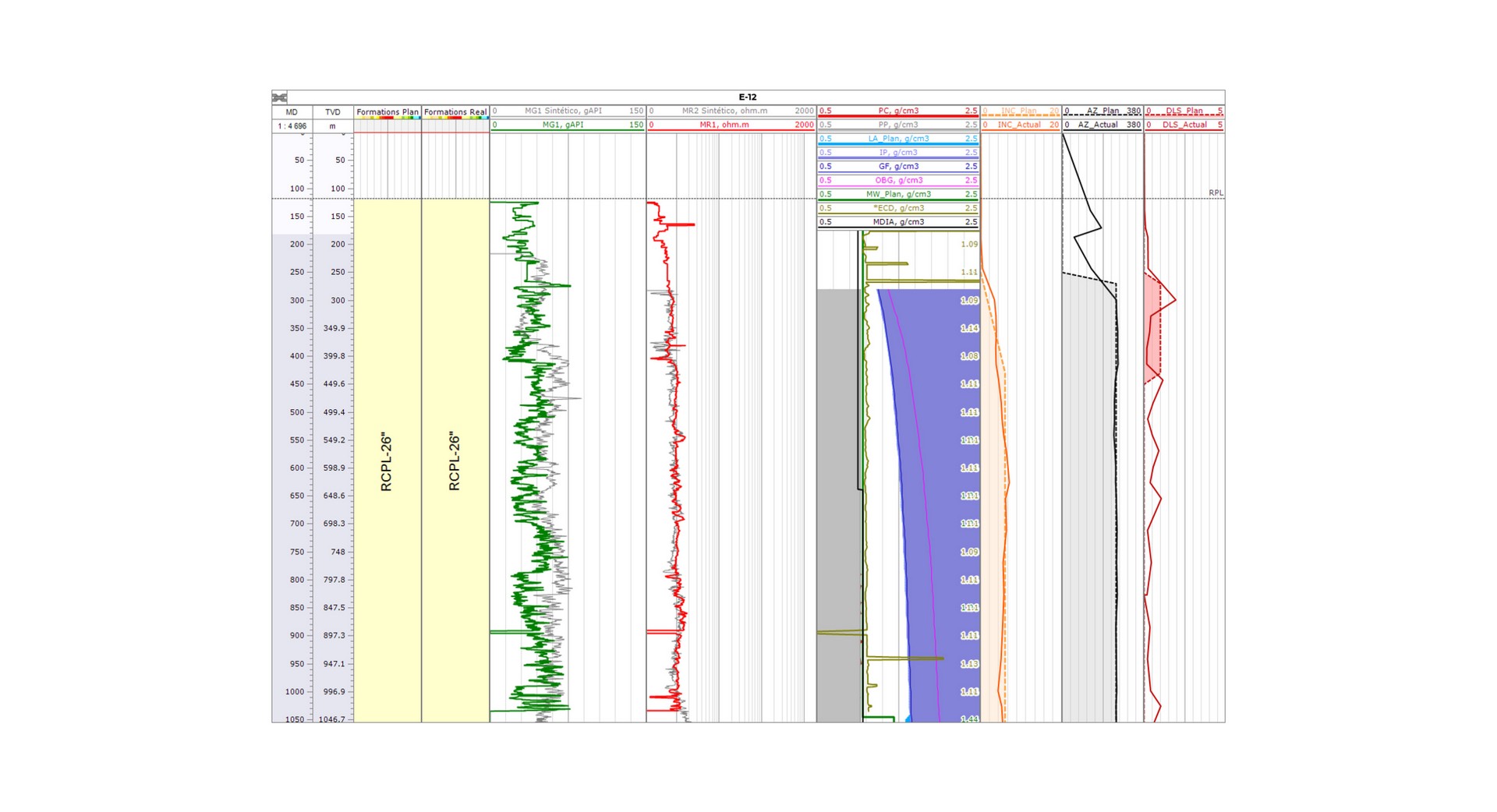Select the AZ_Plan dashed curve header
This screenshot has width=1497, height=812.
(1102, 111)
